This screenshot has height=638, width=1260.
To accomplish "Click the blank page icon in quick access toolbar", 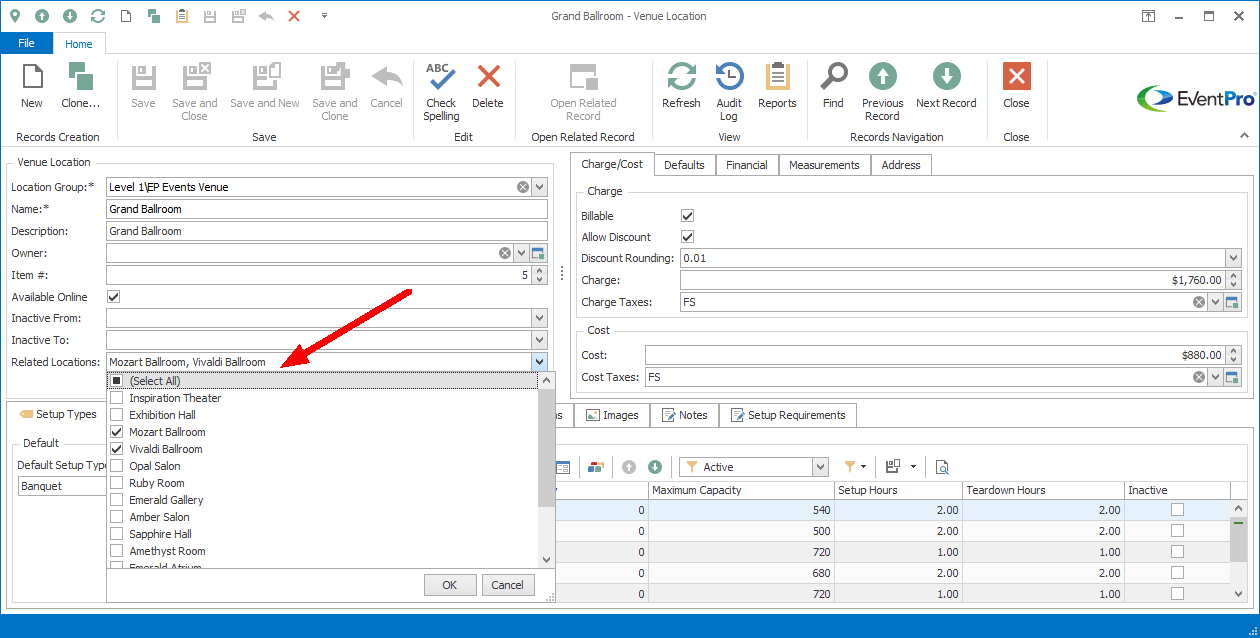I will click(126, 16).
